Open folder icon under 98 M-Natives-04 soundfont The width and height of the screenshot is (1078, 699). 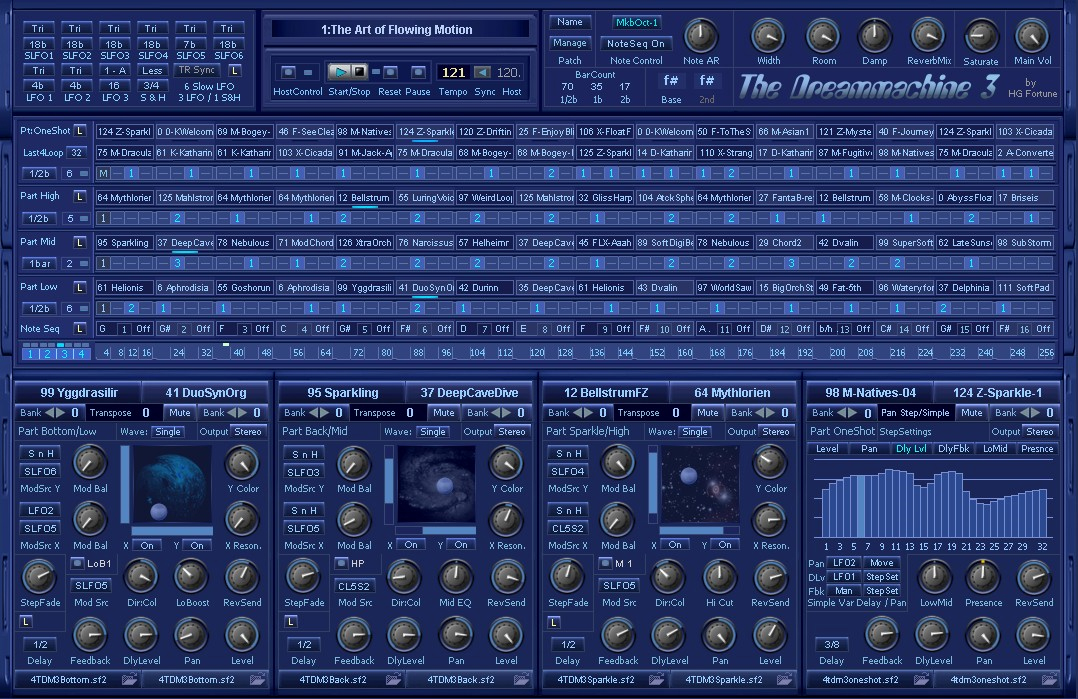pos(921,680)
